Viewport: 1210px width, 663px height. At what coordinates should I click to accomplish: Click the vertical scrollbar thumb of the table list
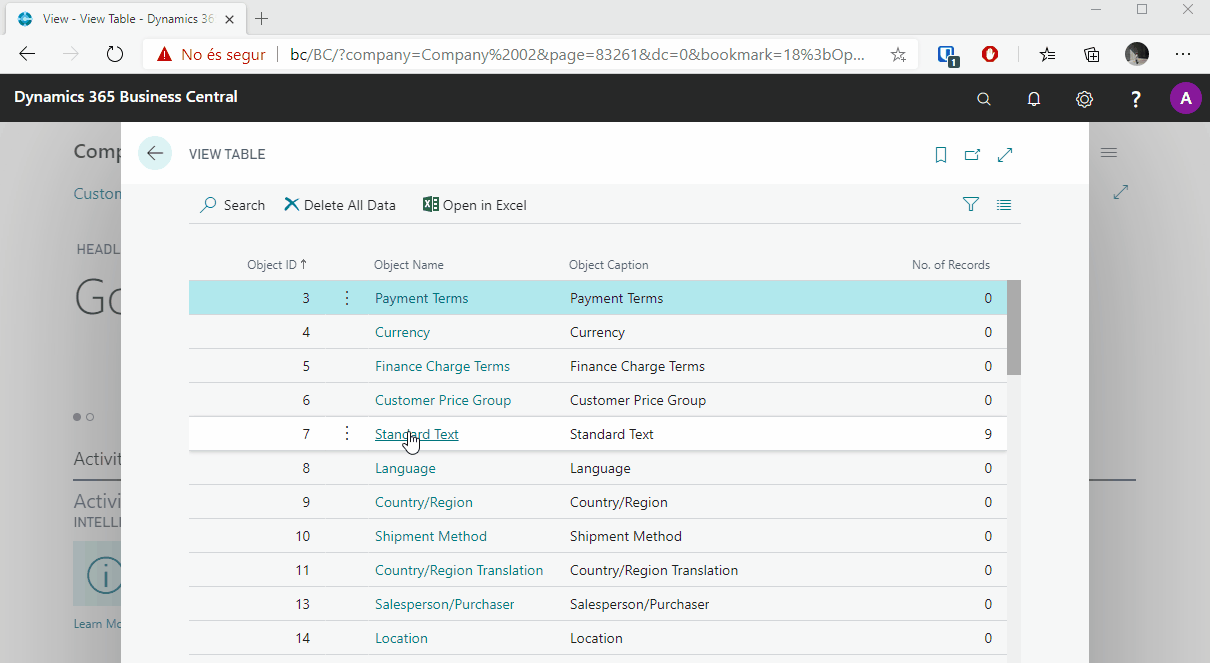[x=1013, y=327]
